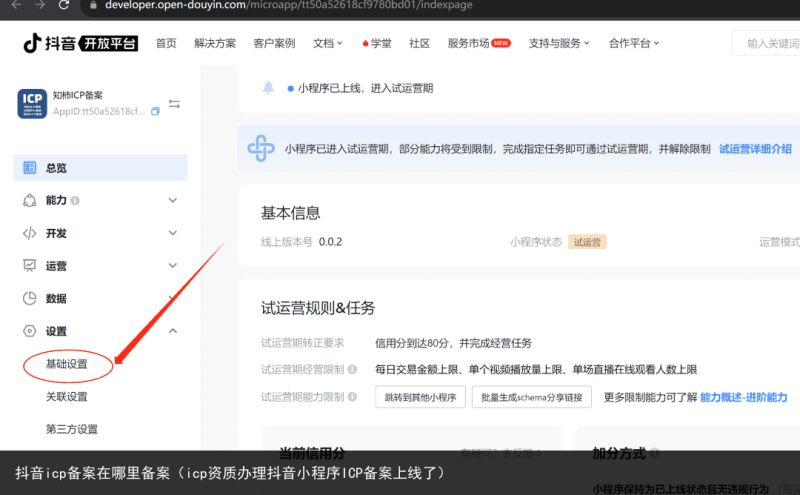Image resolution: width=800 pixels, height=495 pixels.
Task: Click the 运营 chart board icon
Action: [x=30, y=265]
